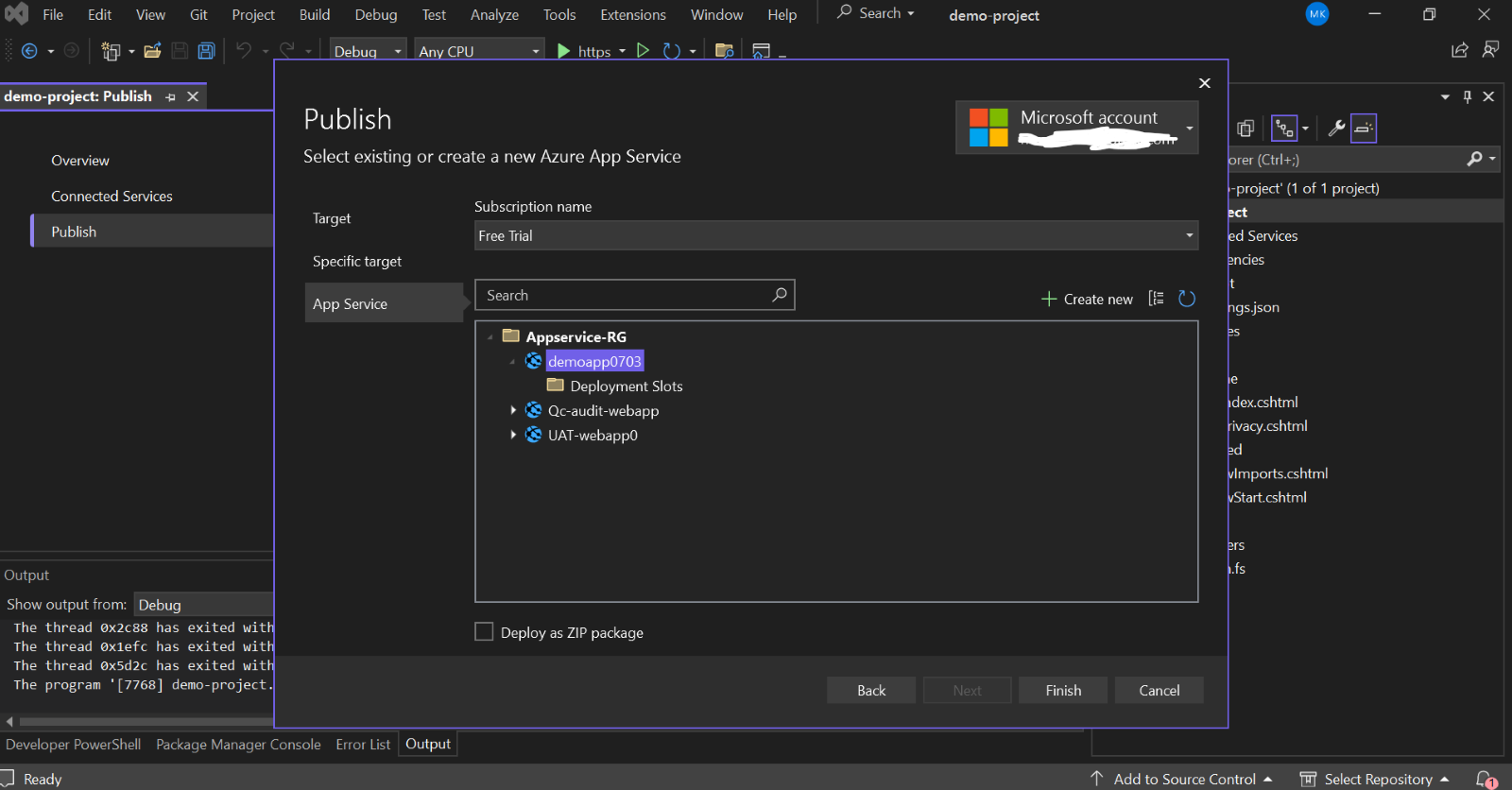Image resolution: width=1512 pixels, height=790 pixels.
Task: Click Add to Source Control
Action: coord(1181,779)
